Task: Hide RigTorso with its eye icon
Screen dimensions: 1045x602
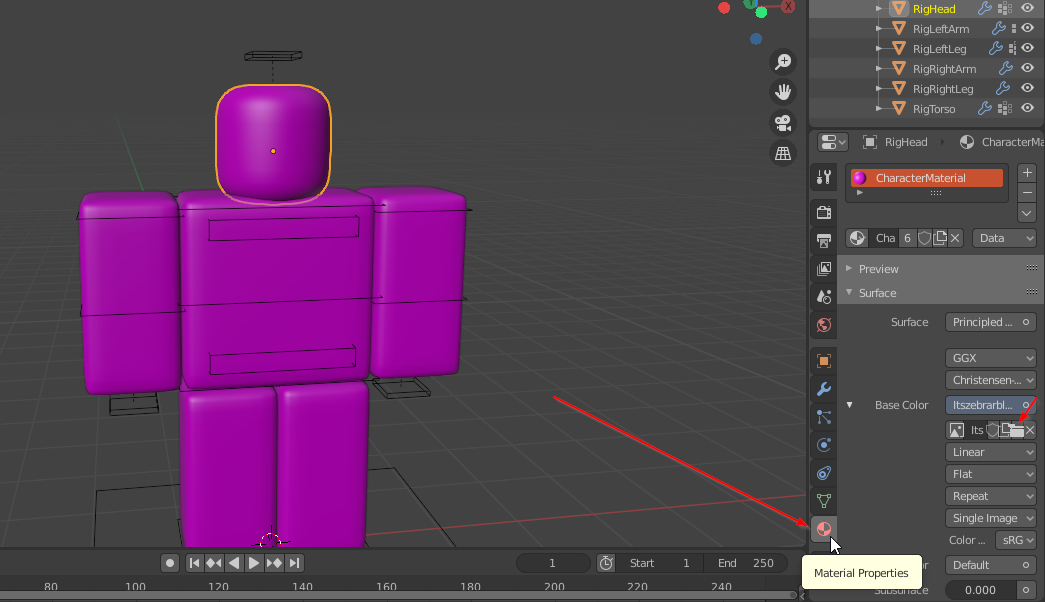Action: click(1027, 109)
